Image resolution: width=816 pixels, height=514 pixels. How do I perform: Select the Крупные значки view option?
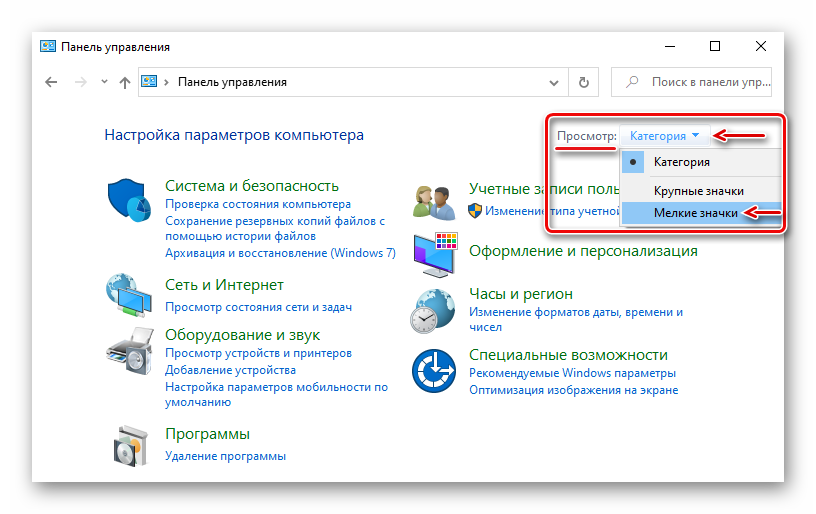pyautogui.click(x=700, y=191)
